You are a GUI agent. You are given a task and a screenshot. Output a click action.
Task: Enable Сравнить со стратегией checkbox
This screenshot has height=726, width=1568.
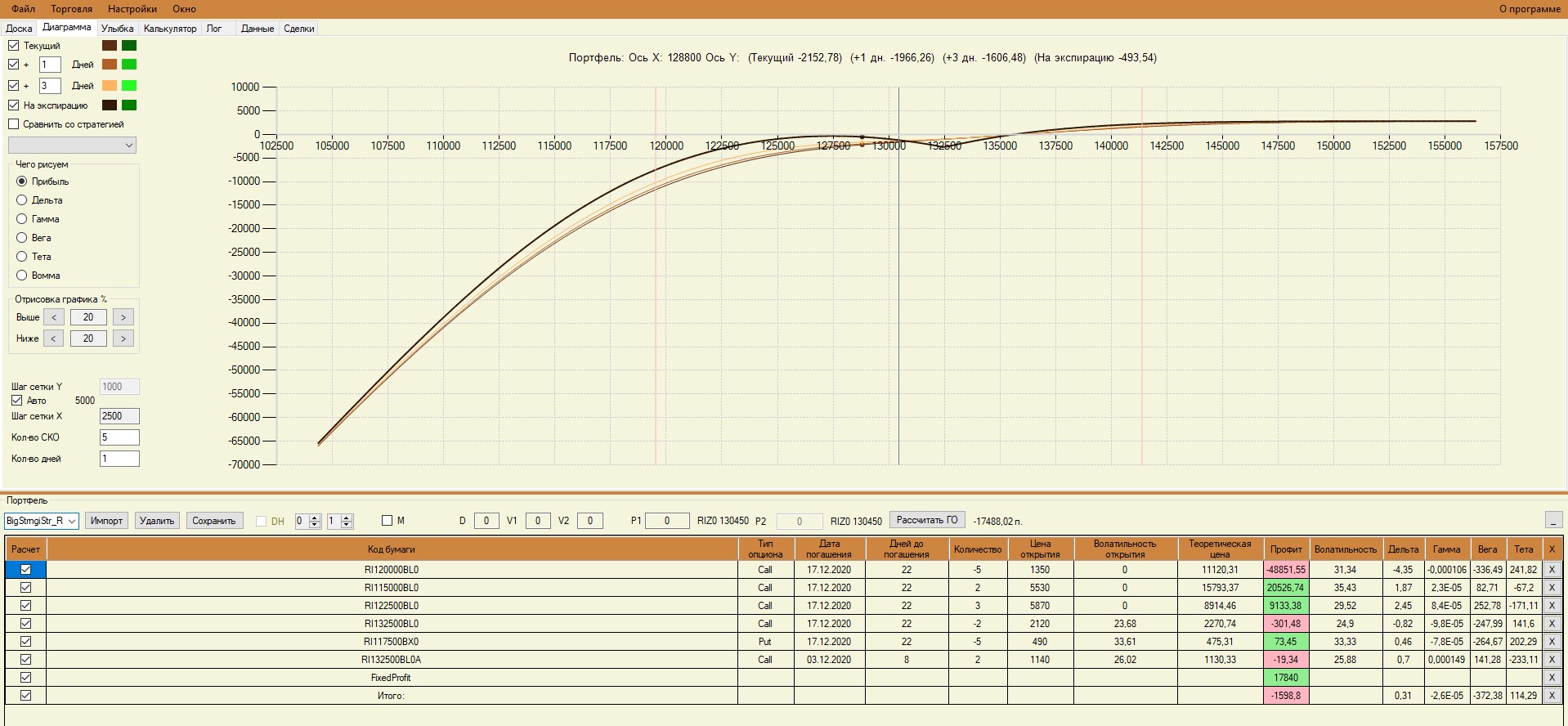(14, 124)
